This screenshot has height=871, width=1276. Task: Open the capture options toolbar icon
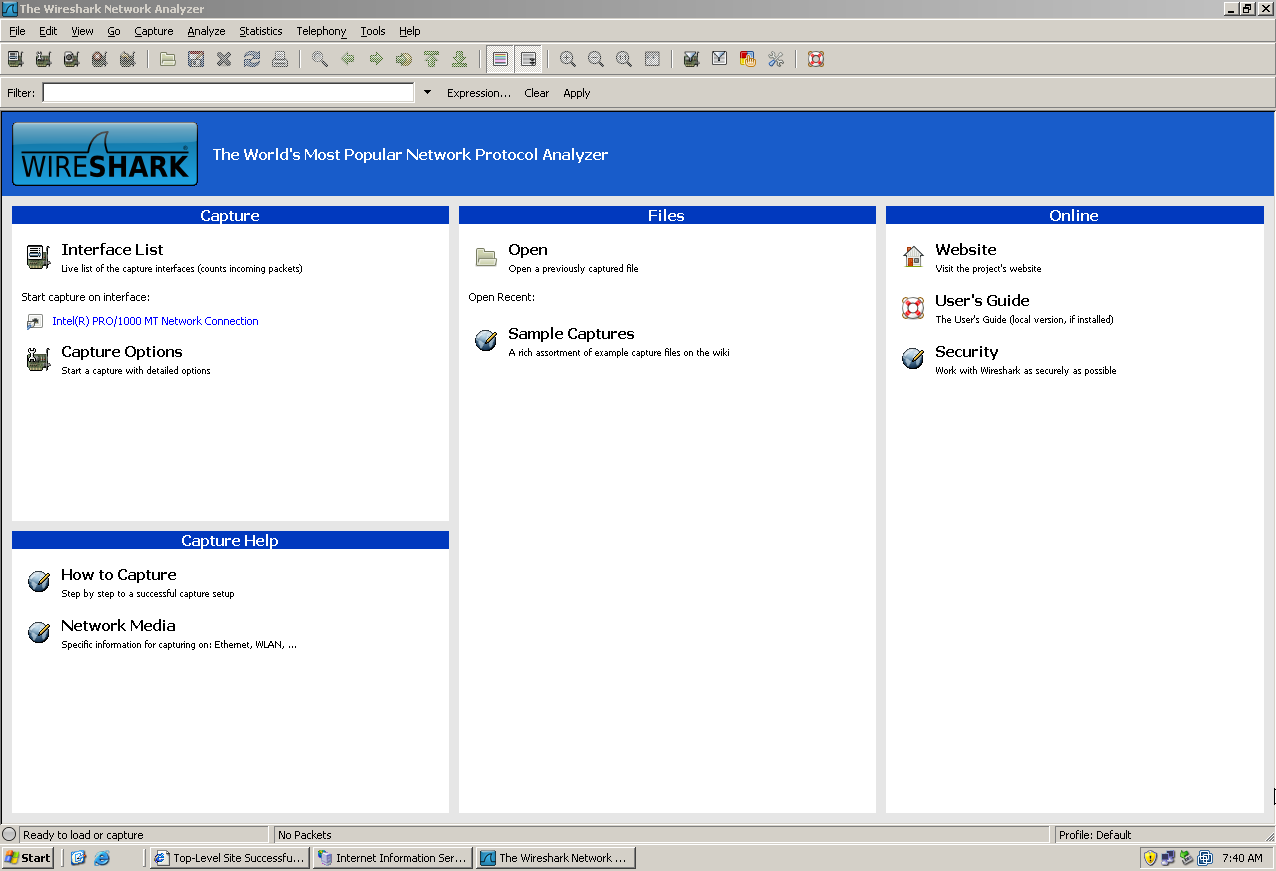[43, 59]
